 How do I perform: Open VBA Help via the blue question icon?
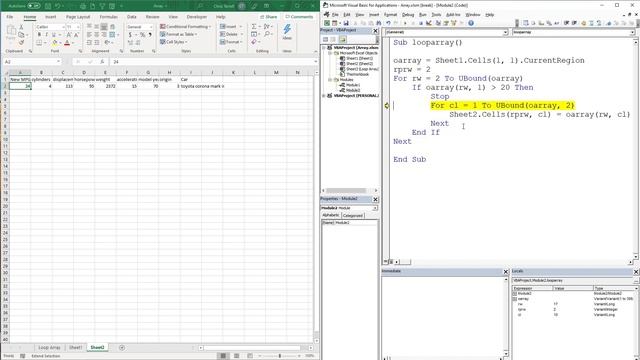[471, 23]
